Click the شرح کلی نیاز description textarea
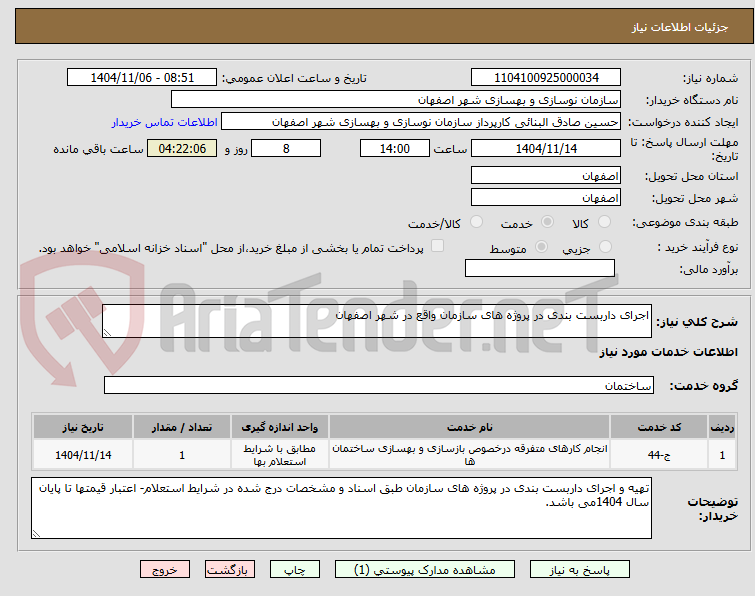 point(377,321)
